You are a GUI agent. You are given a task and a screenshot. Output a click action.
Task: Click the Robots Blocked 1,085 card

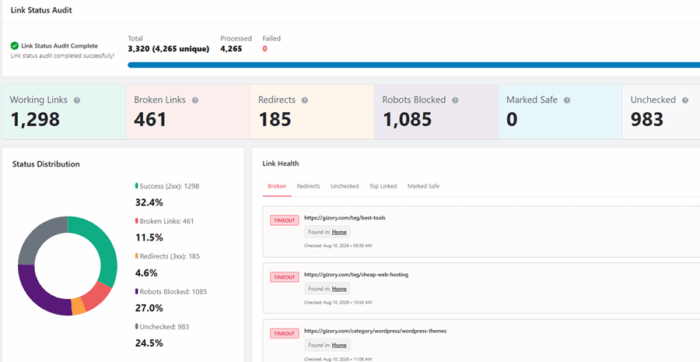[x=436, y=112]
